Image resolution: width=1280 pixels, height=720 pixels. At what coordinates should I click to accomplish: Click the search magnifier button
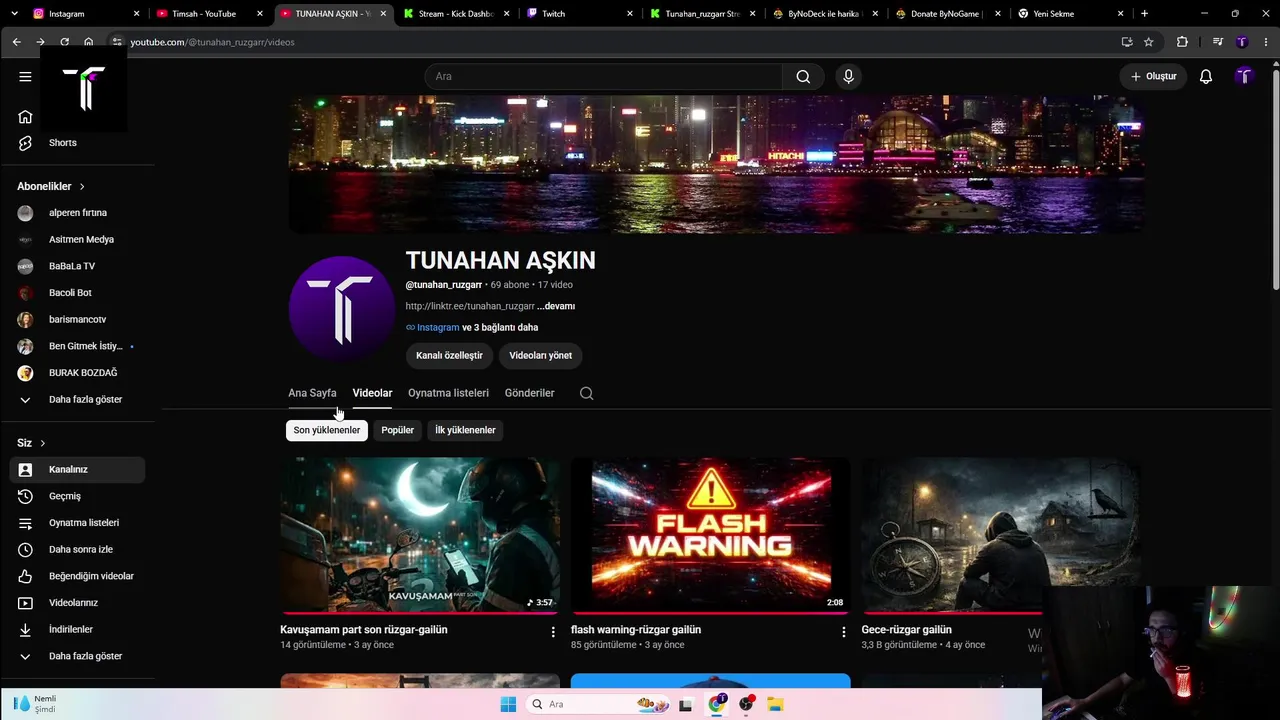(803, 77)
